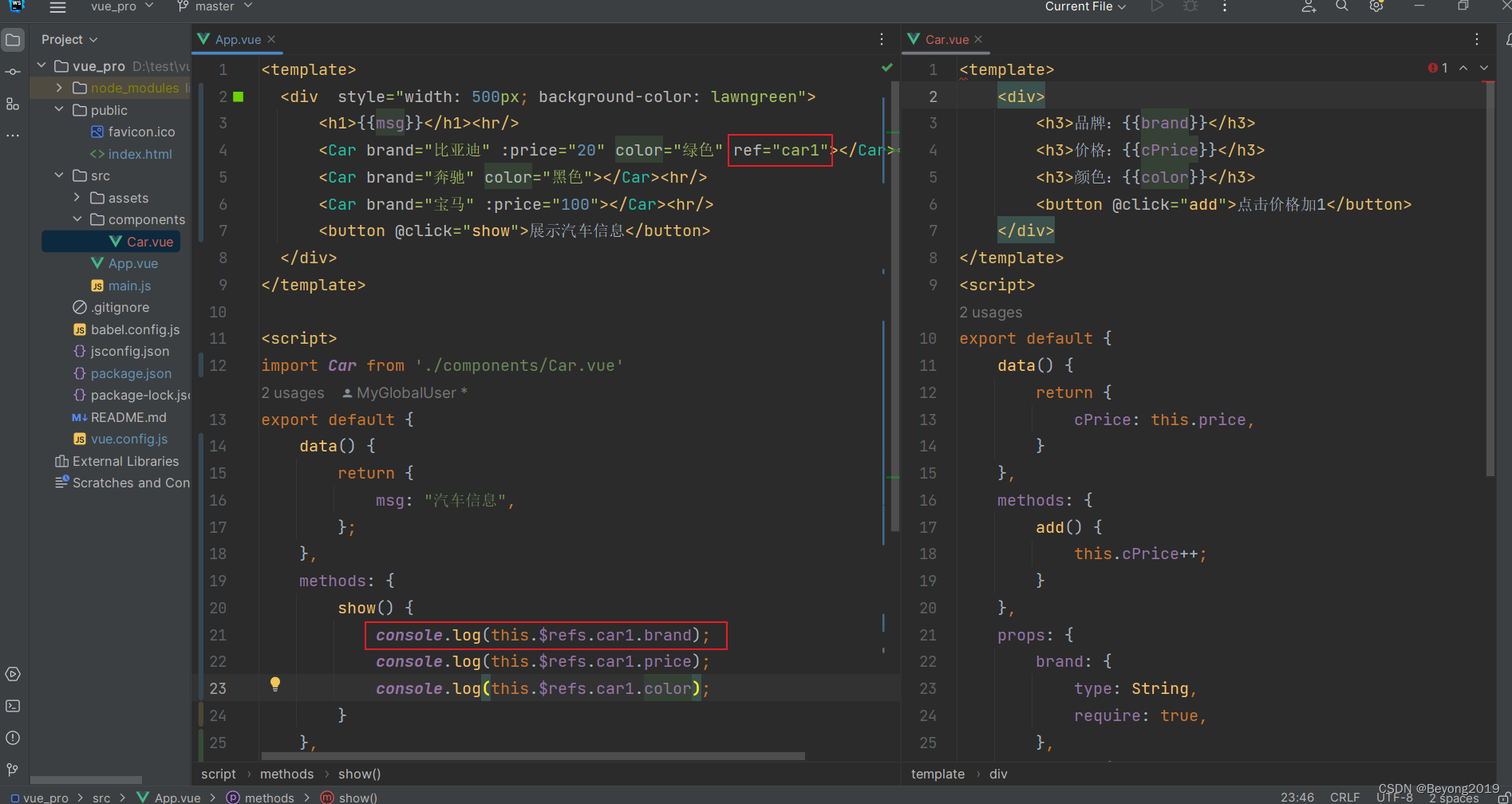
Task: Collapse the components folder
Action: click(77, 219)
